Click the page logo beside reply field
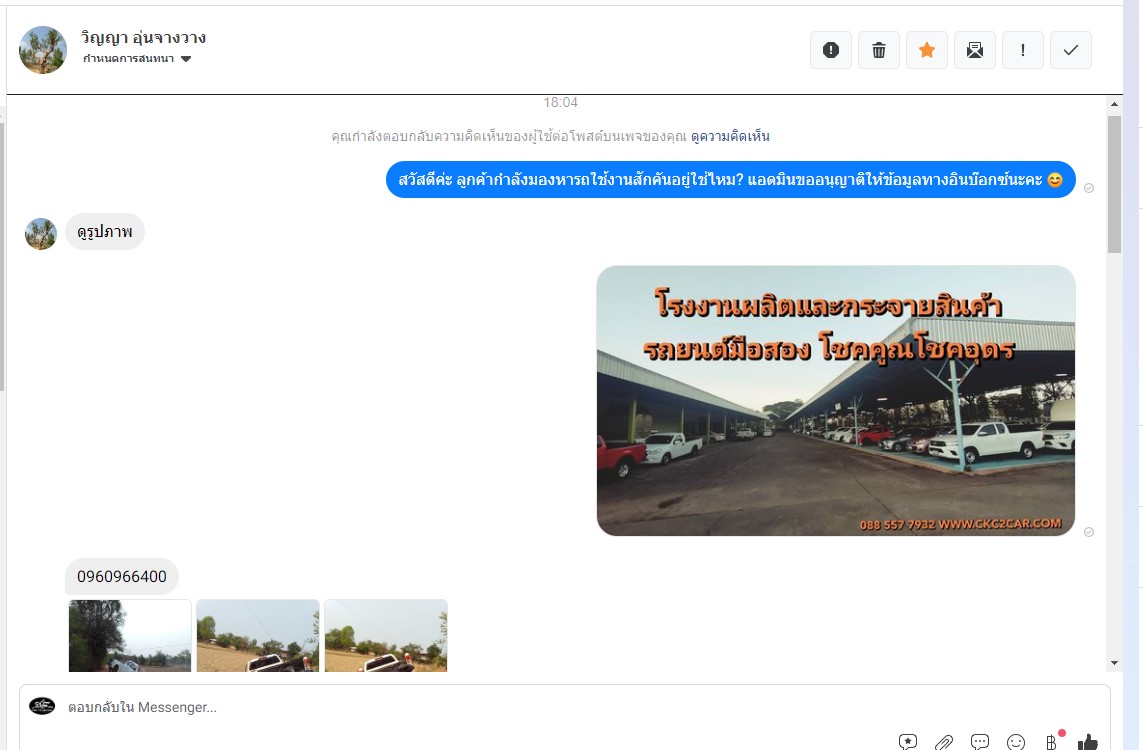 [x=42, y=706]
